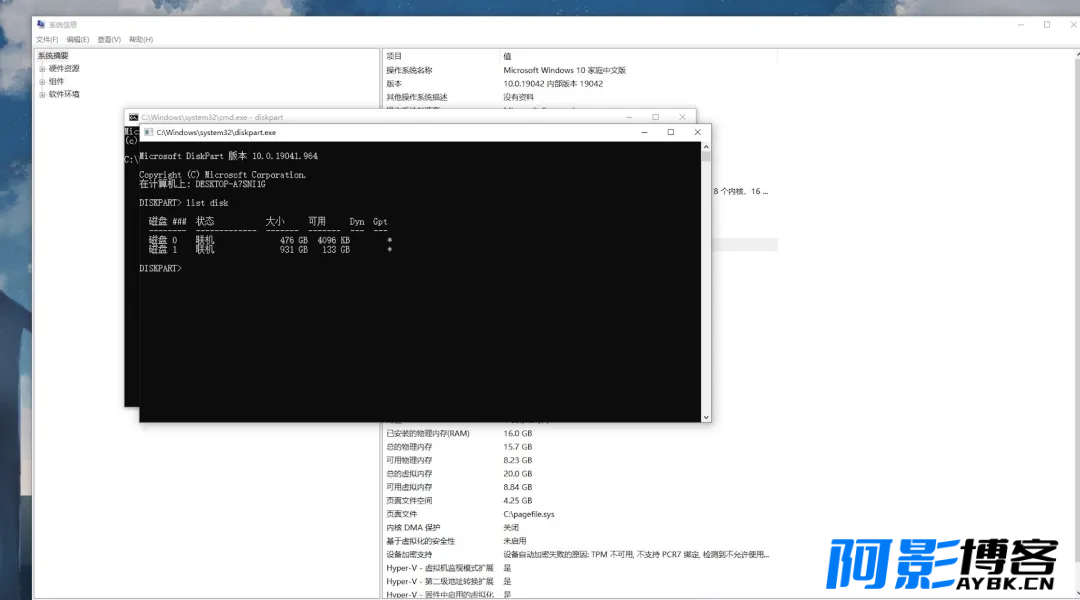The image size is (1080, 600).
Task: Click the 没有资料 value
Action: pos(519,97)
